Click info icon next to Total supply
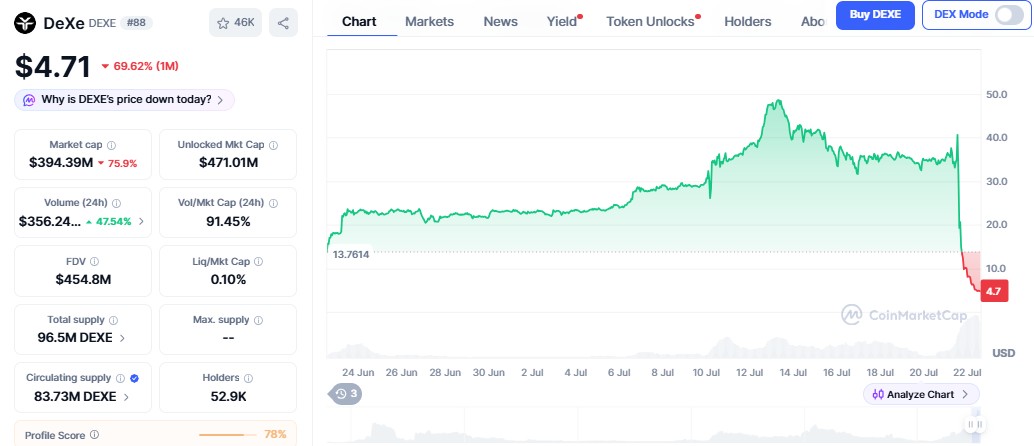This screenshot has width=1034, height=446. click(x=113, y=320)
